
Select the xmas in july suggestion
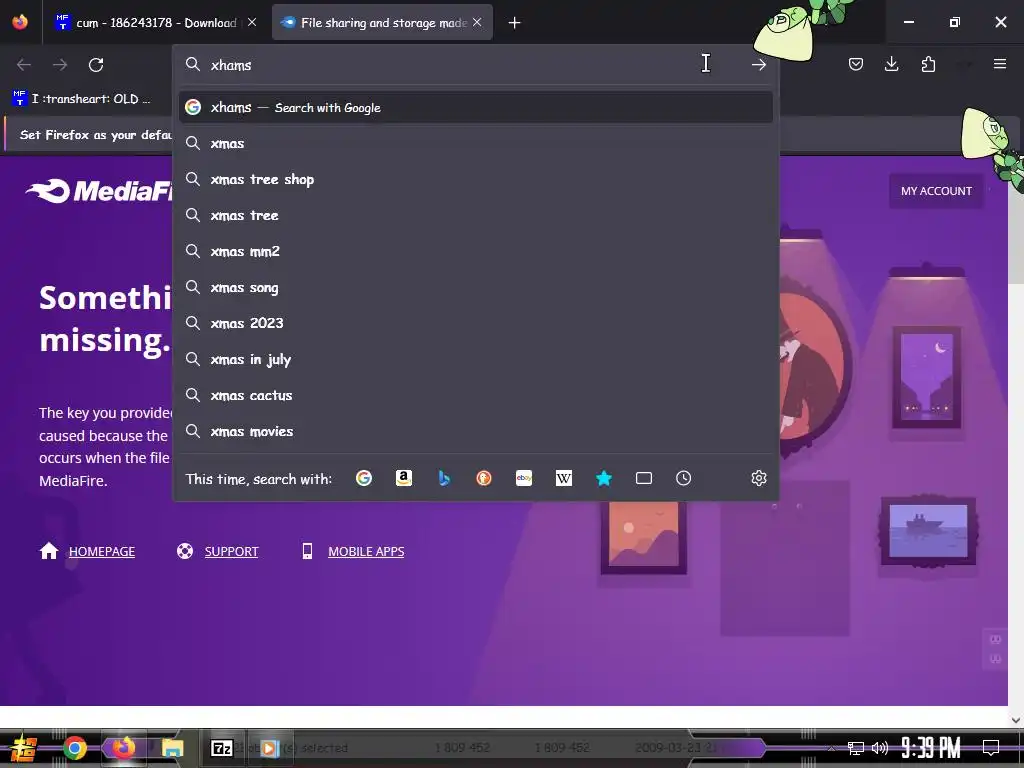[x=475, y=359]
